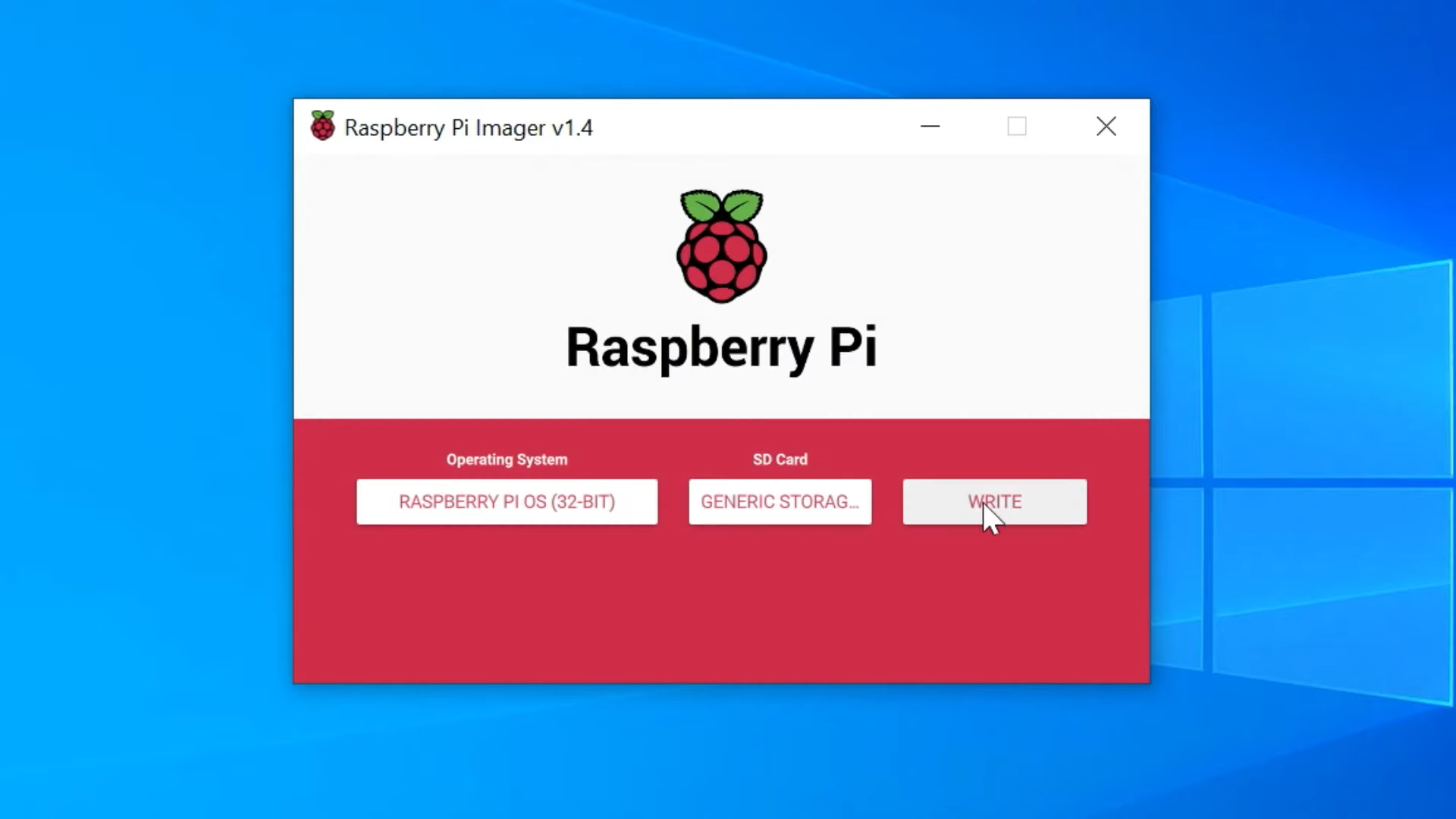
Task: Click the Raspberry Pi heading text
Action: (720, 347)
